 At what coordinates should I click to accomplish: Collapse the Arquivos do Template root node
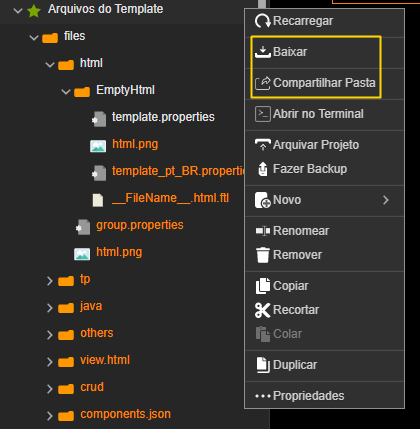tap(18, 10)
